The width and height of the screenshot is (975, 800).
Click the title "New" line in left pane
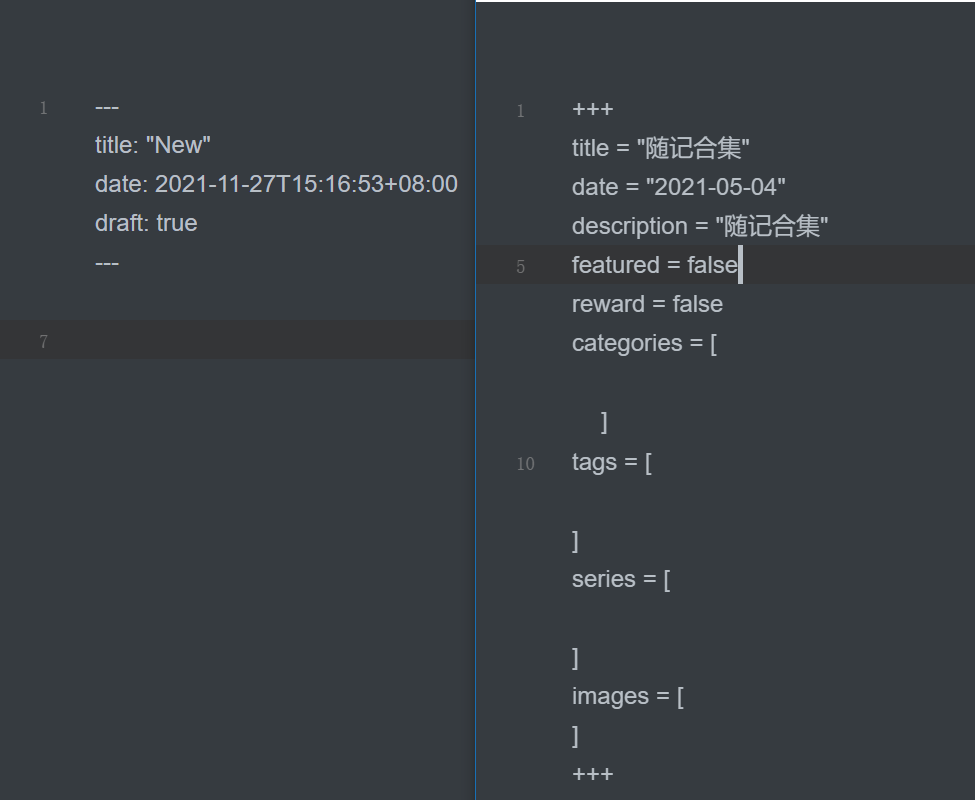(x=152, y=146)
